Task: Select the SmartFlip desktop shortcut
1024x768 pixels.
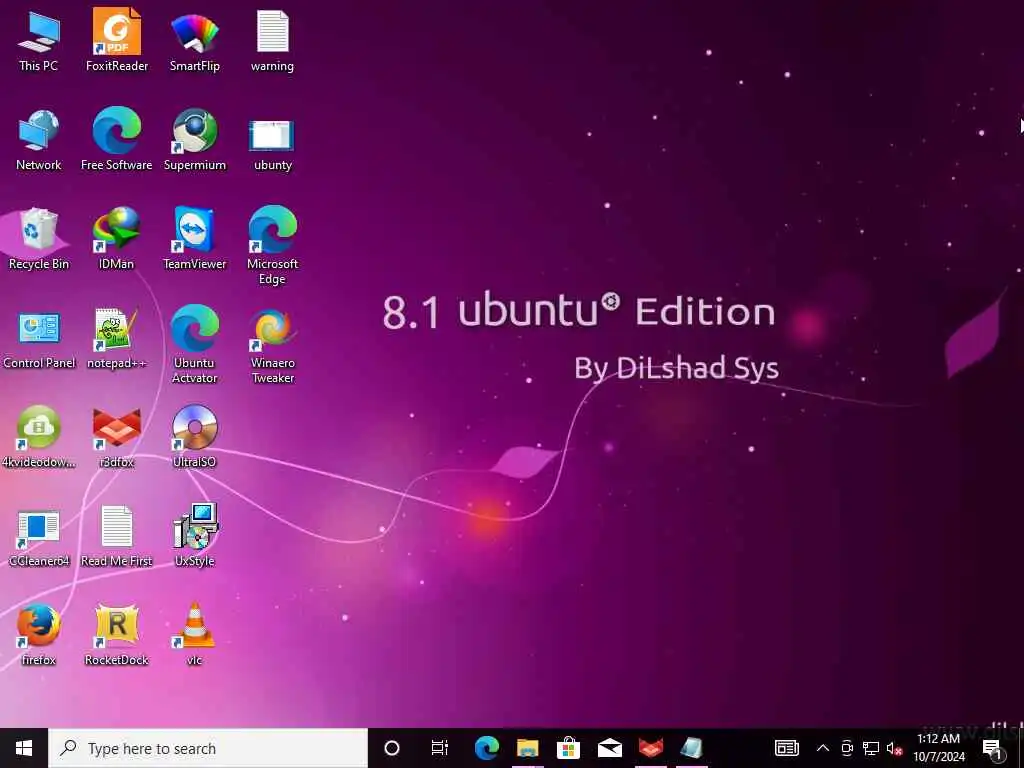Action: [195, 40]
